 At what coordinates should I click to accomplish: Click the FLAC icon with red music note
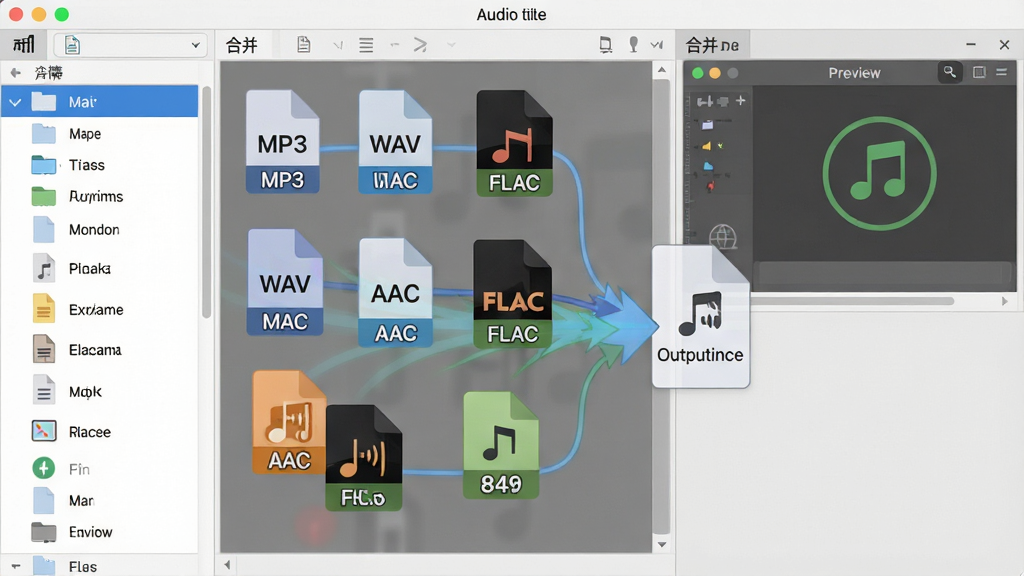514,143
